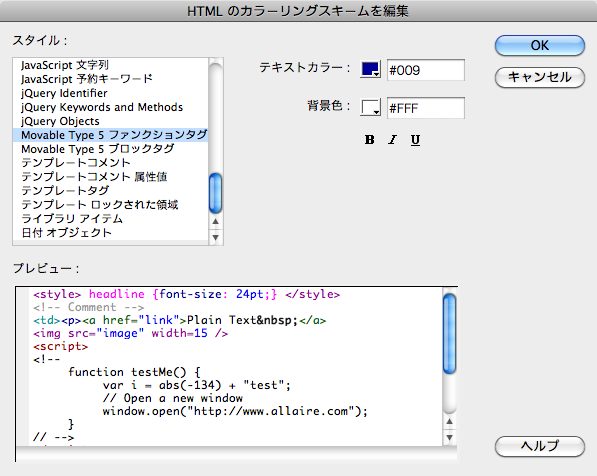Screen dimensions: 597x476
Task: Toggle the Underline style button
Action: 415,140
